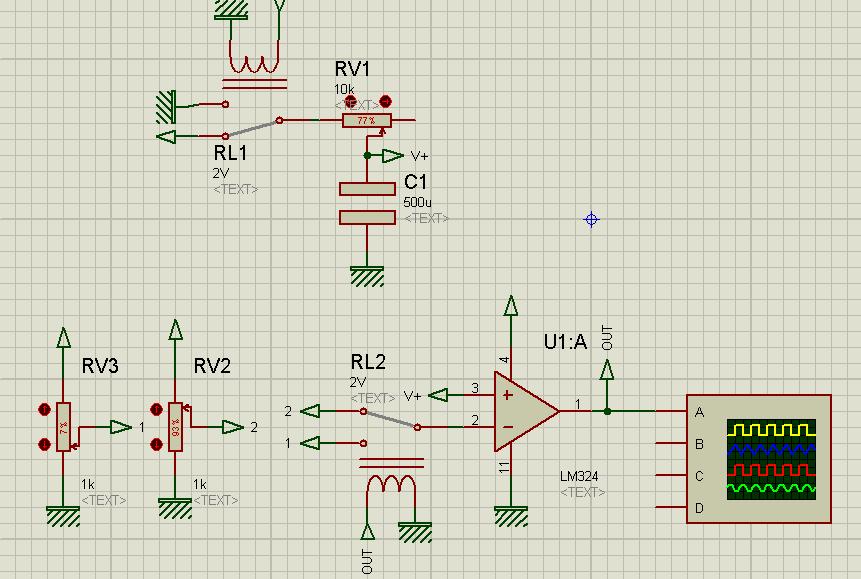Click the V+ terminal at op-amp pin 3
Image resolution: width=861 pixels, height=579 pixels.
pyautogui.click(x=438, y=395)
